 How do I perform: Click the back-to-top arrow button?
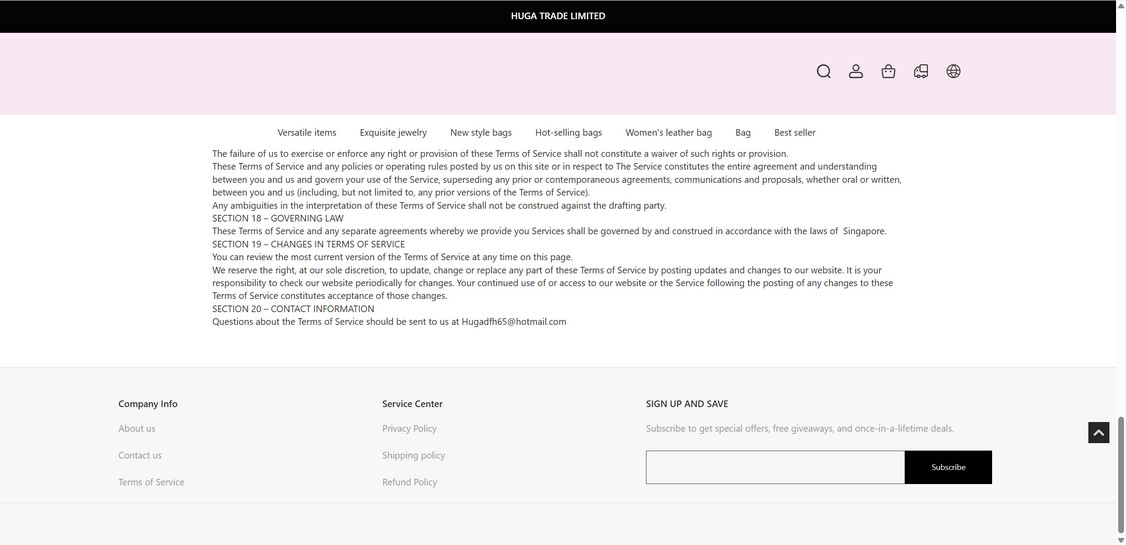pos(1098,432)
